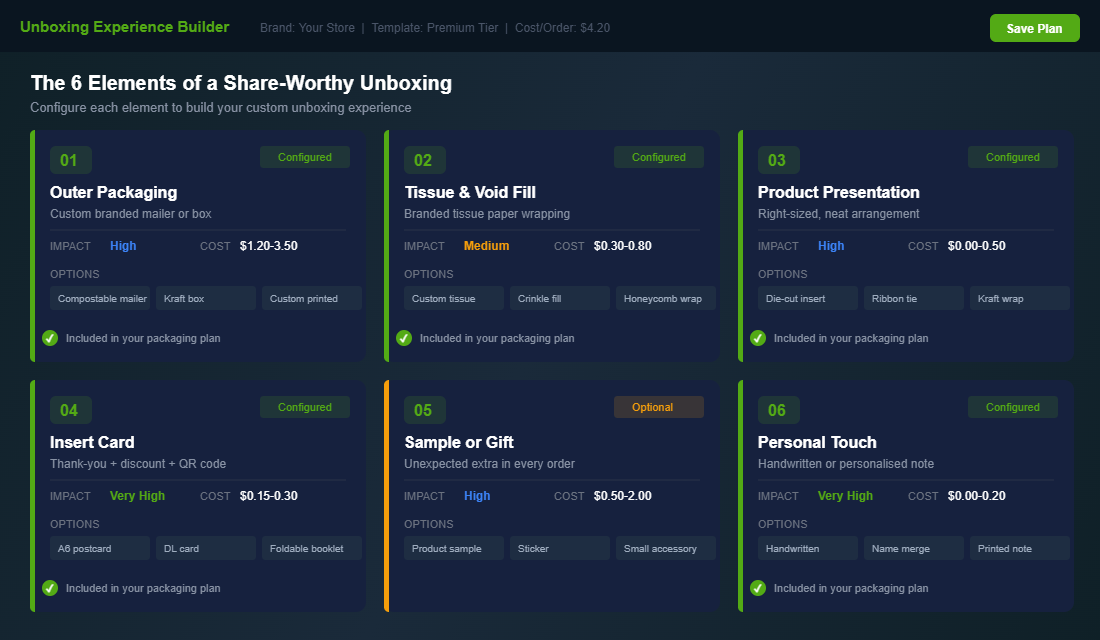Click the 05 number badge on Sample or Gift
Image resolution: width=1100 pixels, height=640 pixels.
pyautogui.click(x=424, y=410)
